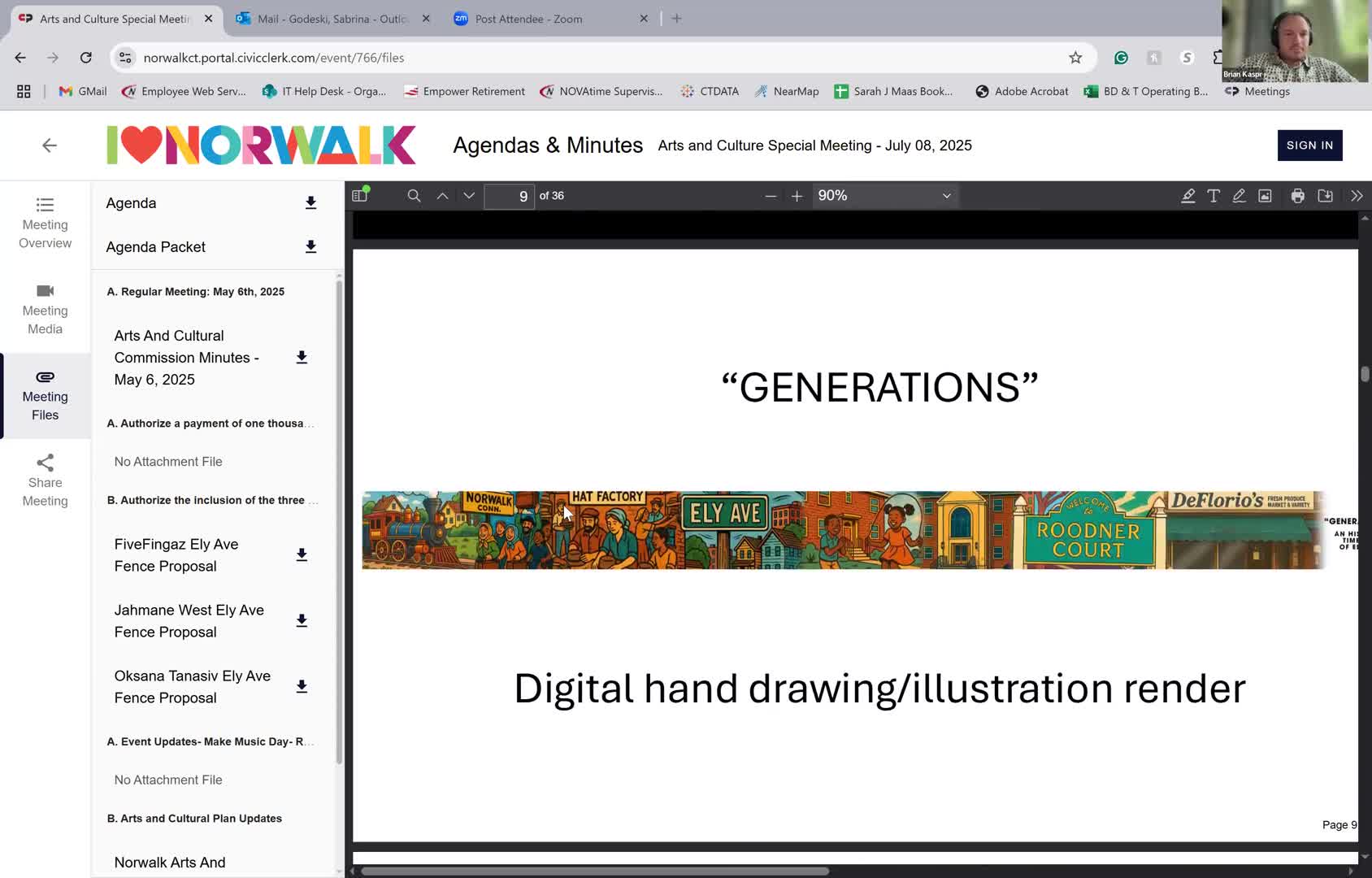Image resolution: width=1372 pixels, height=878 pixels.
Task: Select the PDF add text tool
Action: tap(1214, 195)
